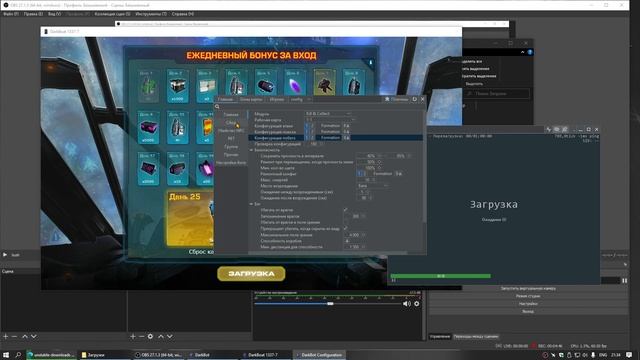Open DarkBot Configuration taskbar button

click(320, 355)
